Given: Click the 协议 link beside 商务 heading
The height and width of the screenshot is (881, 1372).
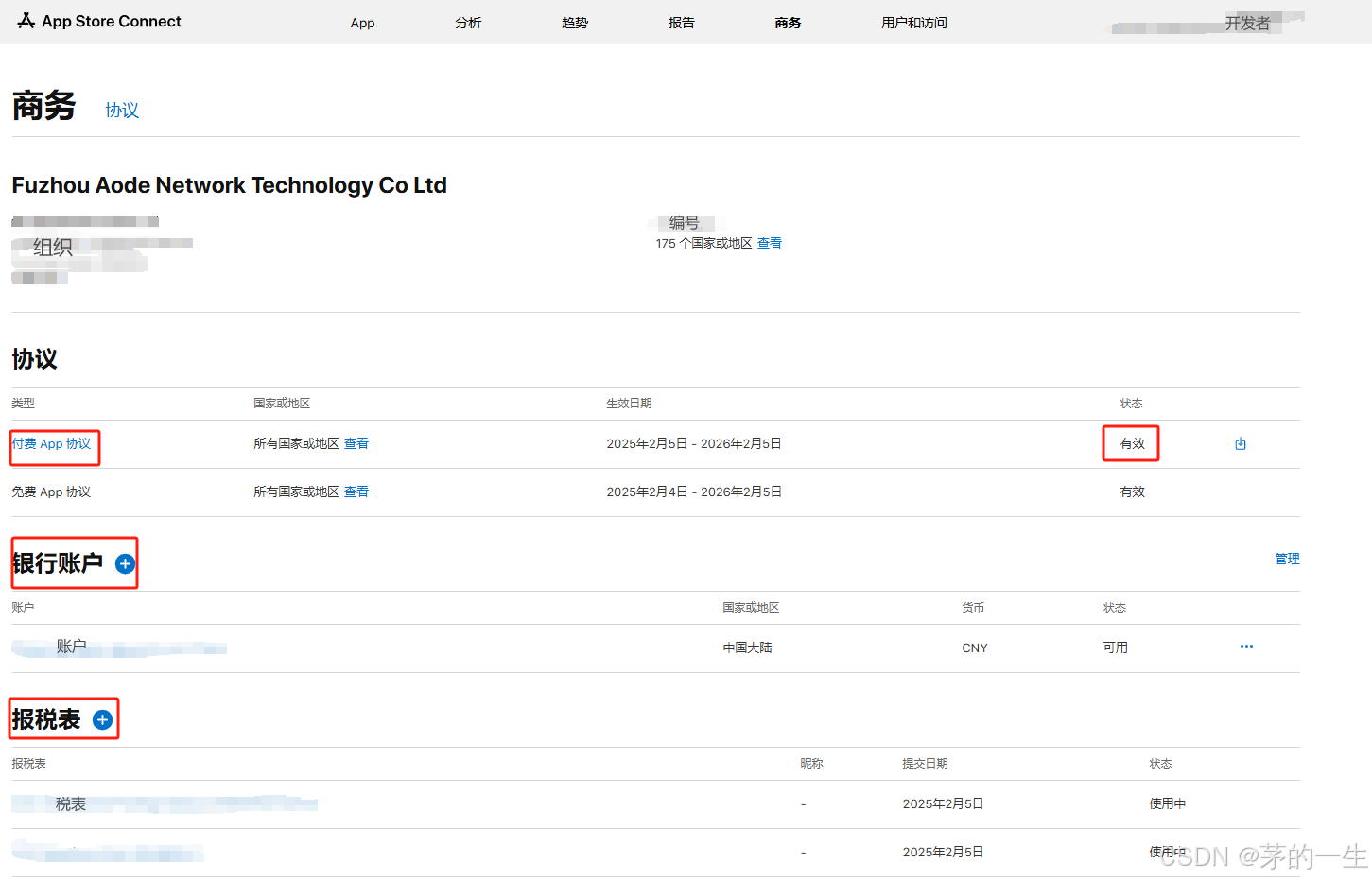Looking at the screenshot, I should coord(122,111).
